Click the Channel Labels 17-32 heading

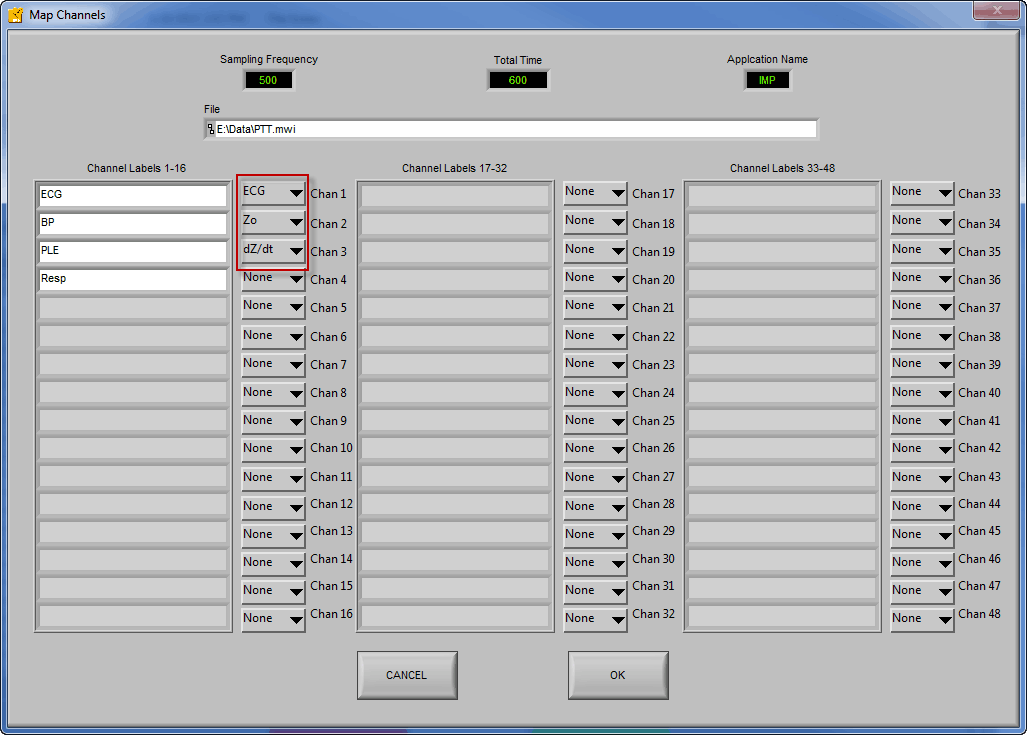(455, 168)
